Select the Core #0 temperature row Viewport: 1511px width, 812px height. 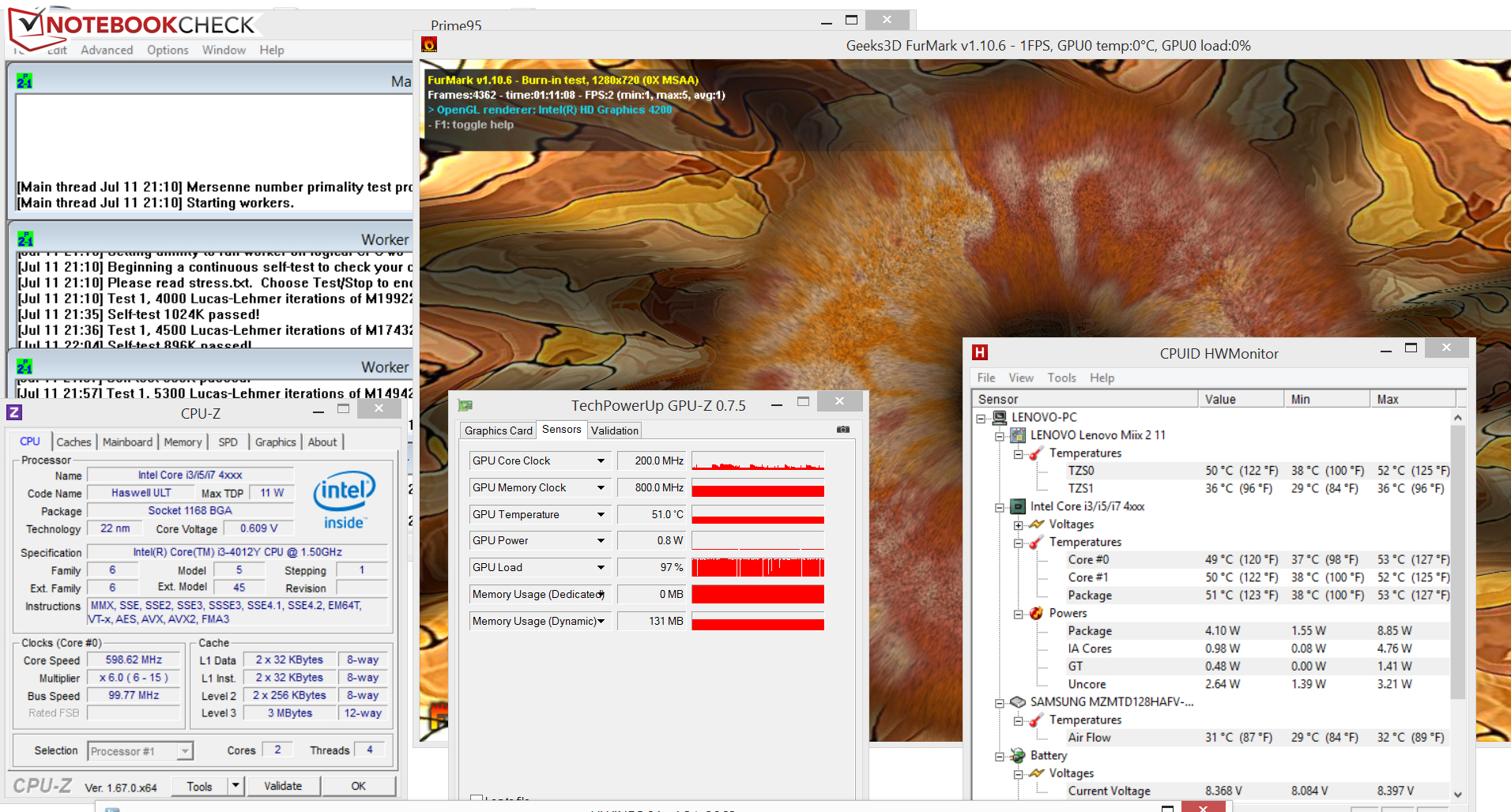(x=1258, y=559)
